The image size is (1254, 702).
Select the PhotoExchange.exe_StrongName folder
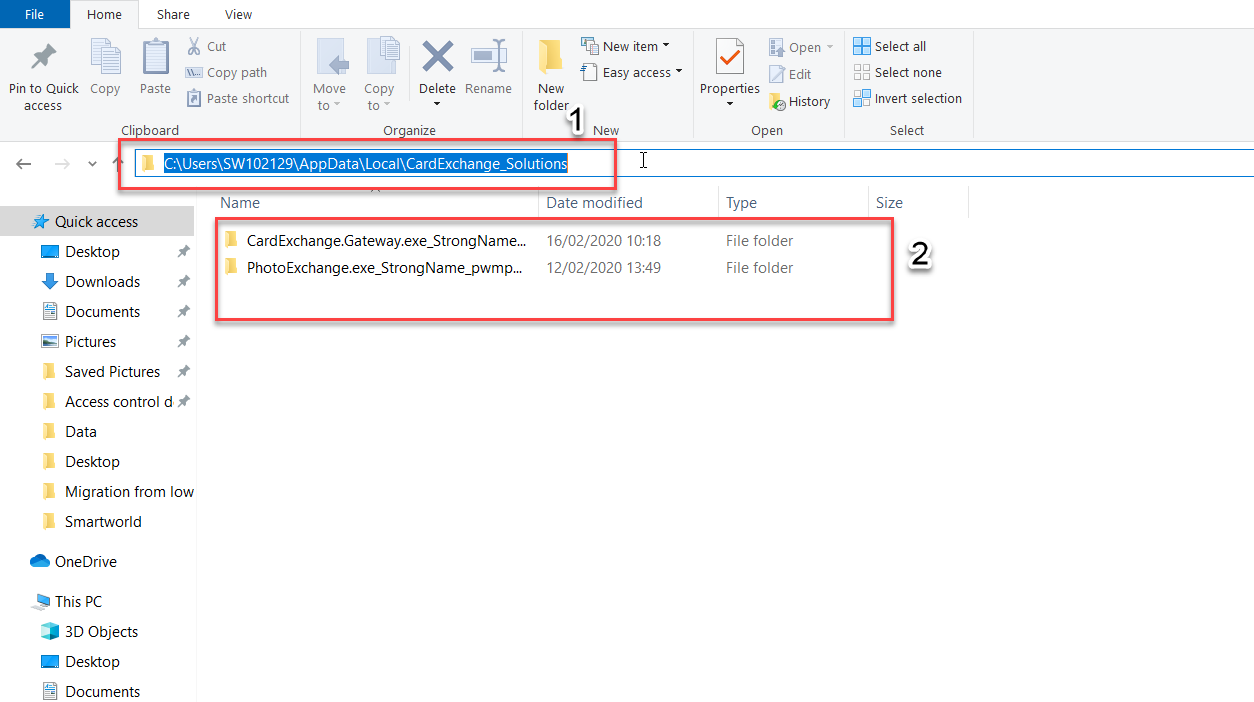click(x=384, y=267)
